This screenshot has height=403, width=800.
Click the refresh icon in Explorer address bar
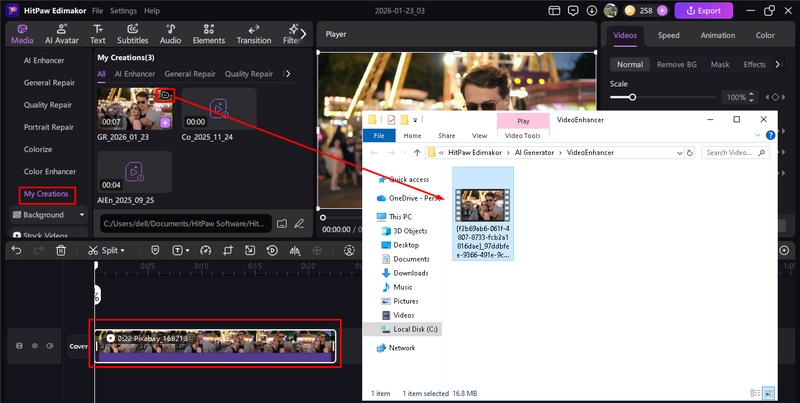[x=690, y=153]
